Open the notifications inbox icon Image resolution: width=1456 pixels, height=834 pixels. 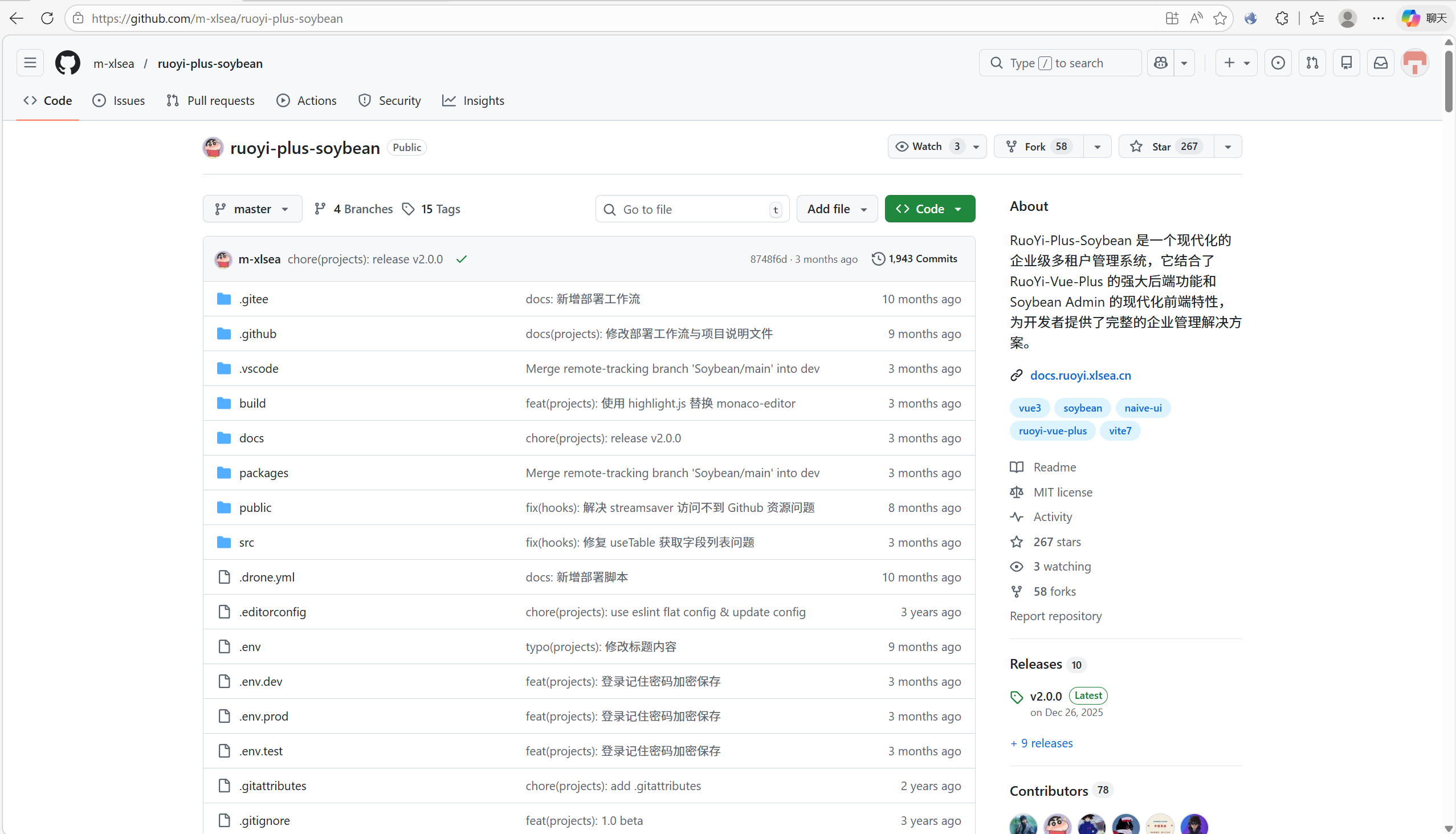click(1380, 63)
